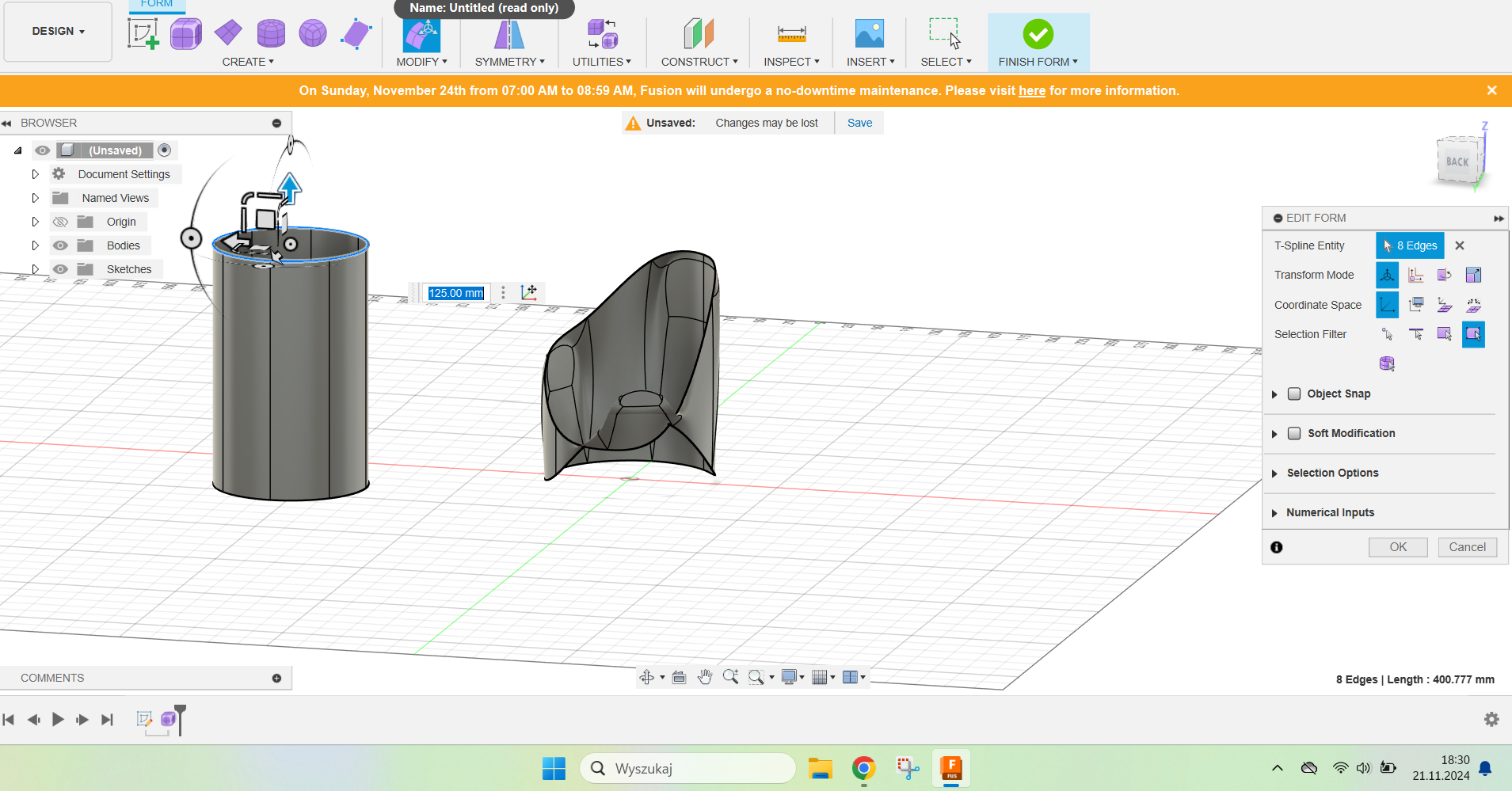
Task: Expand the Object Snap section arrow
Action: (x=1274, y=394)
